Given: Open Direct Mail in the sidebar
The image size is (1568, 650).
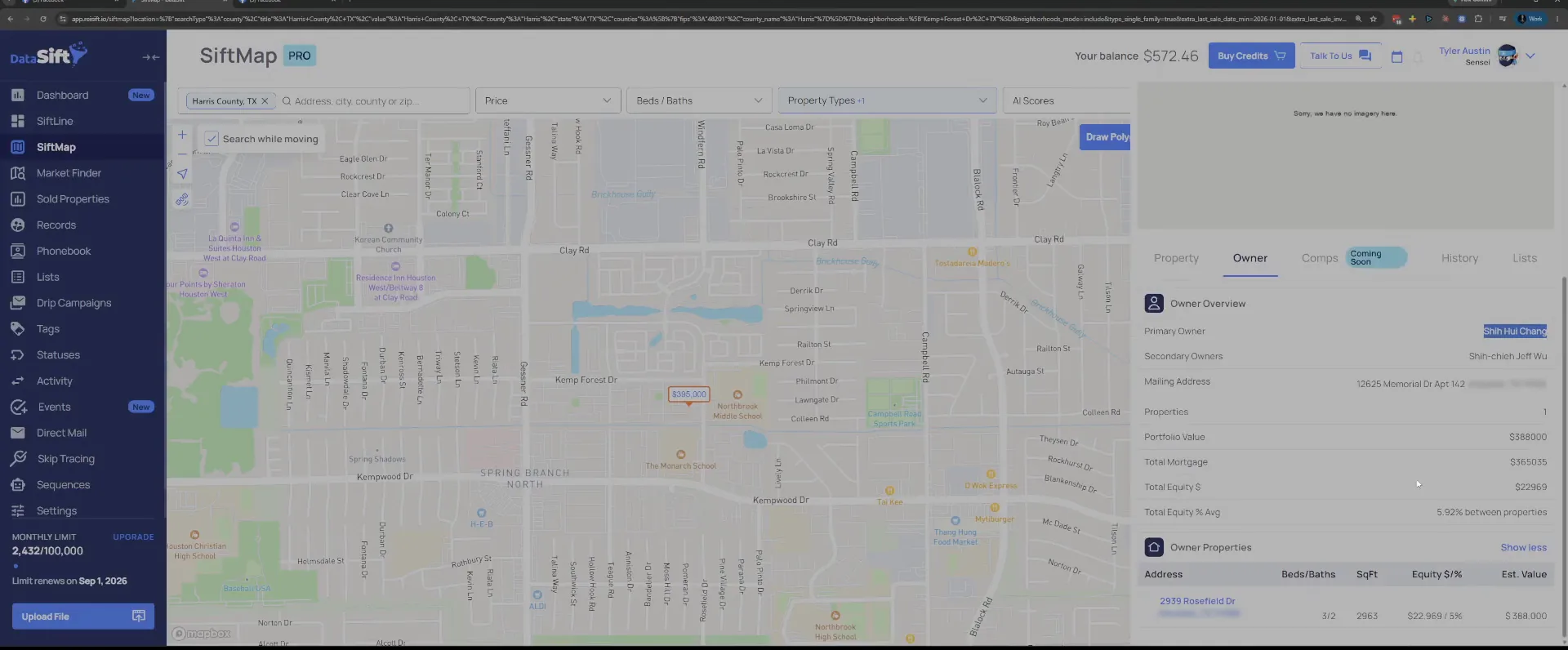Looking at the screenshot, I should pyautogui.click(x=61, y=433).
